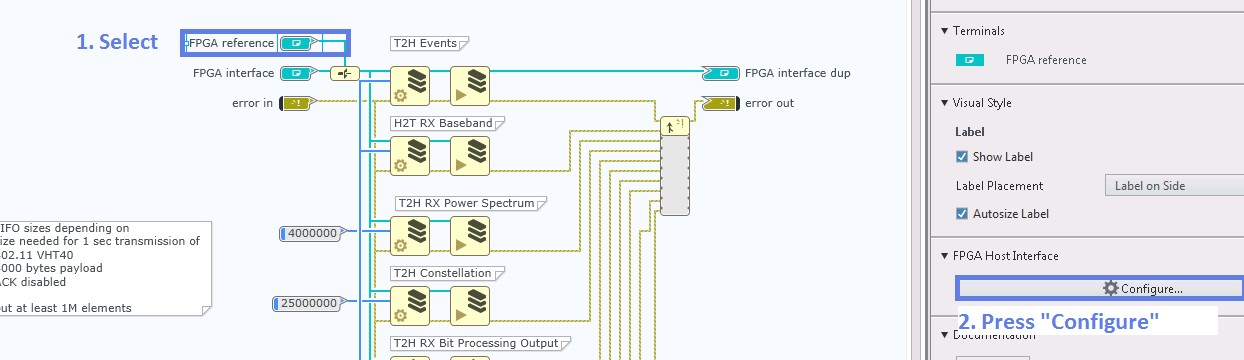The width and height of the screenshot is (1244, 360).
Task: Select the FPGA interface dup terminal
Action: coord(720,73)
